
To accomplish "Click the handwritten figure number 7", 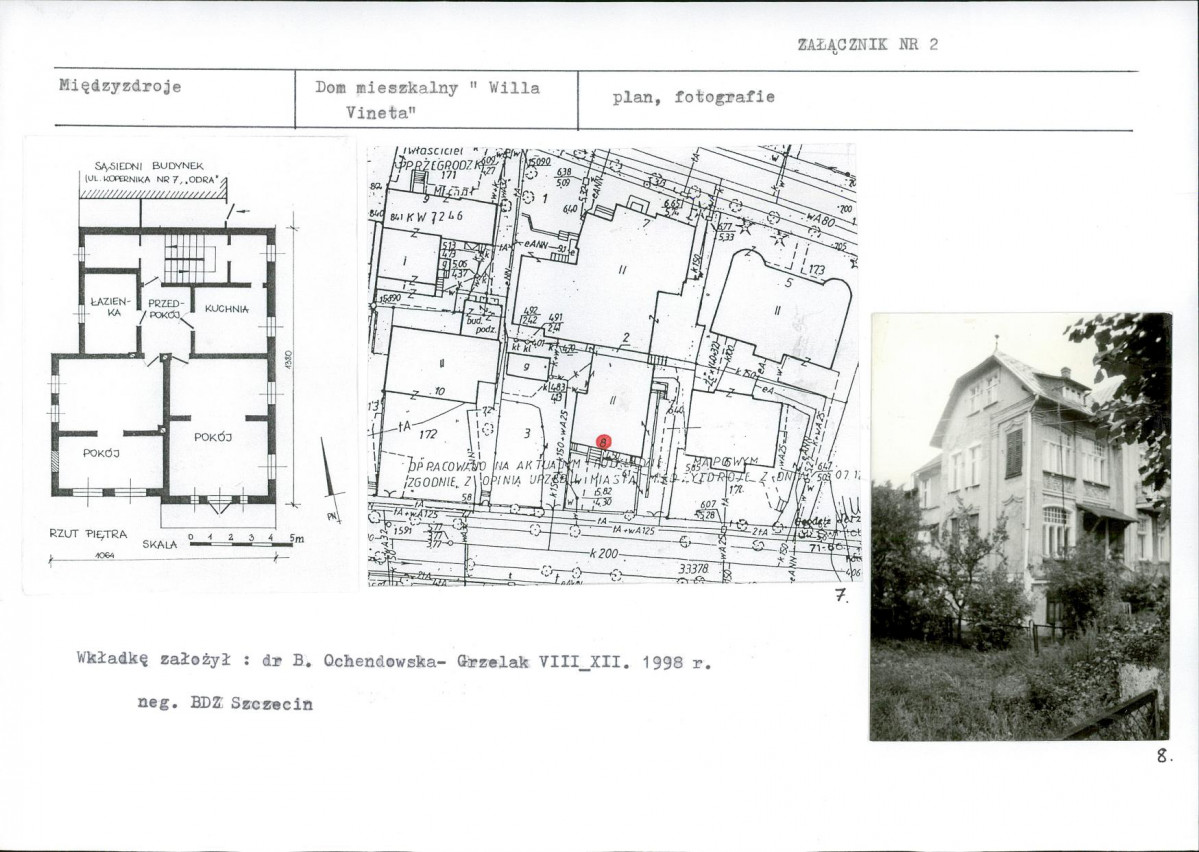I will [841, 596].
